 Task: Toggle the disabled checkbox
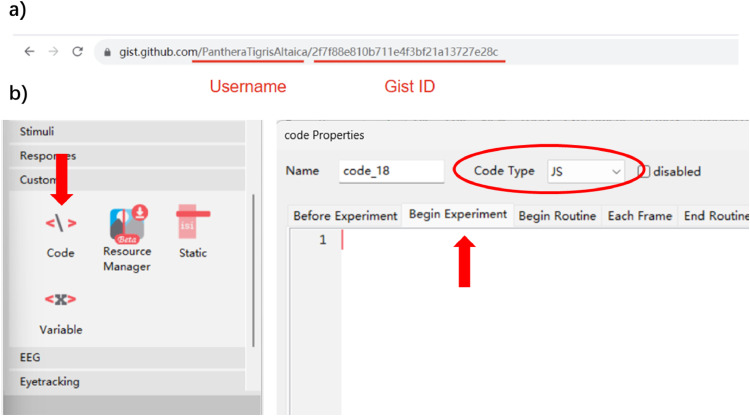coord(644,171)
